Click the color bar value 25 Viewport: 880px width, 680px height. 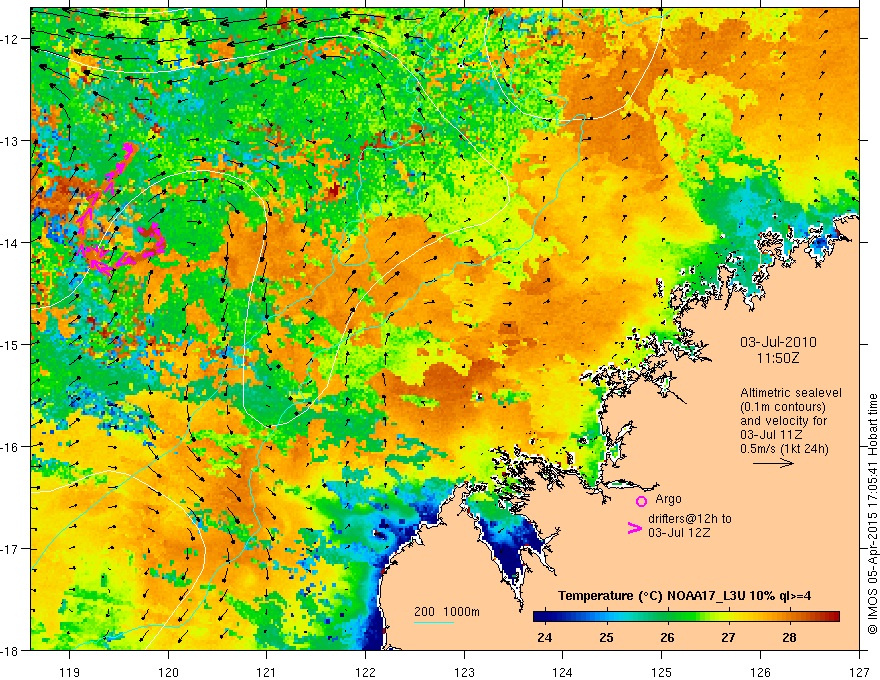point(606,638)
